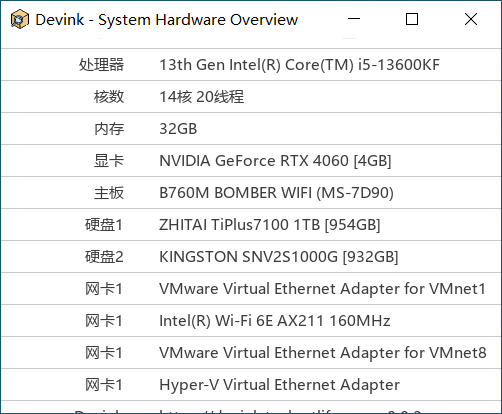This screenshot has height=414, width=502.
Task: Click the VMware Adapter for VMnet1 value
Action: click(322, 289)
